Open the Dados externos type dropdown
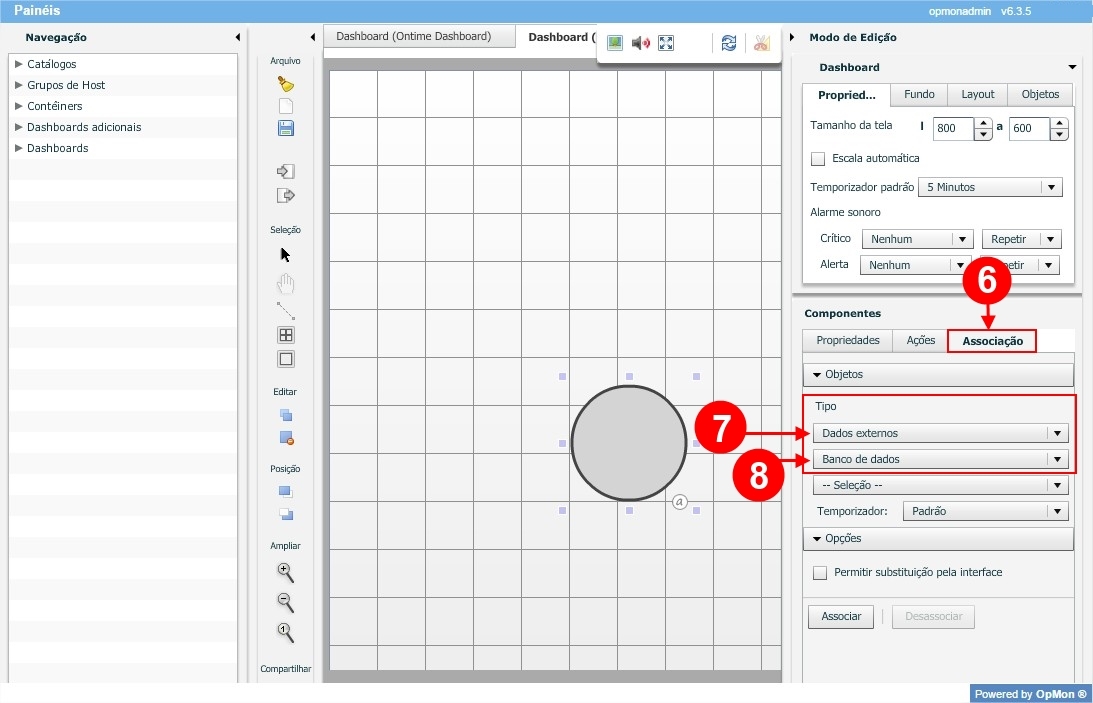 pyautogui.click(x=940, y=433)
